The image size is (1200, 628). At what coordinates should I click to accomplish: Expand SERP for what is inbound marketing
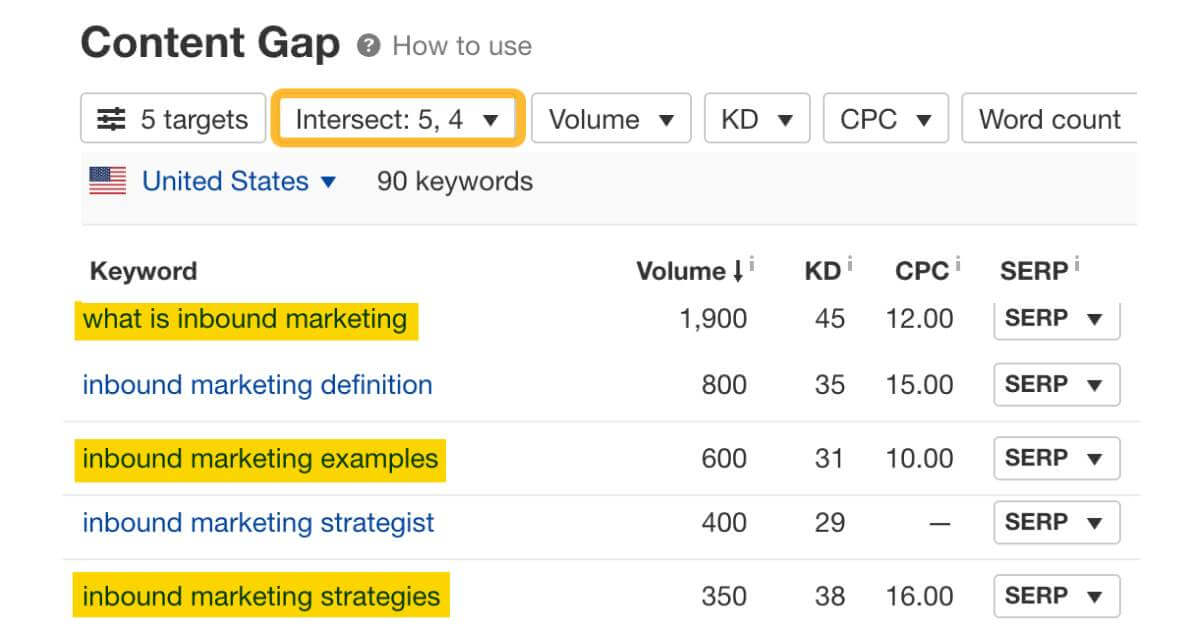click(1056, 319)
